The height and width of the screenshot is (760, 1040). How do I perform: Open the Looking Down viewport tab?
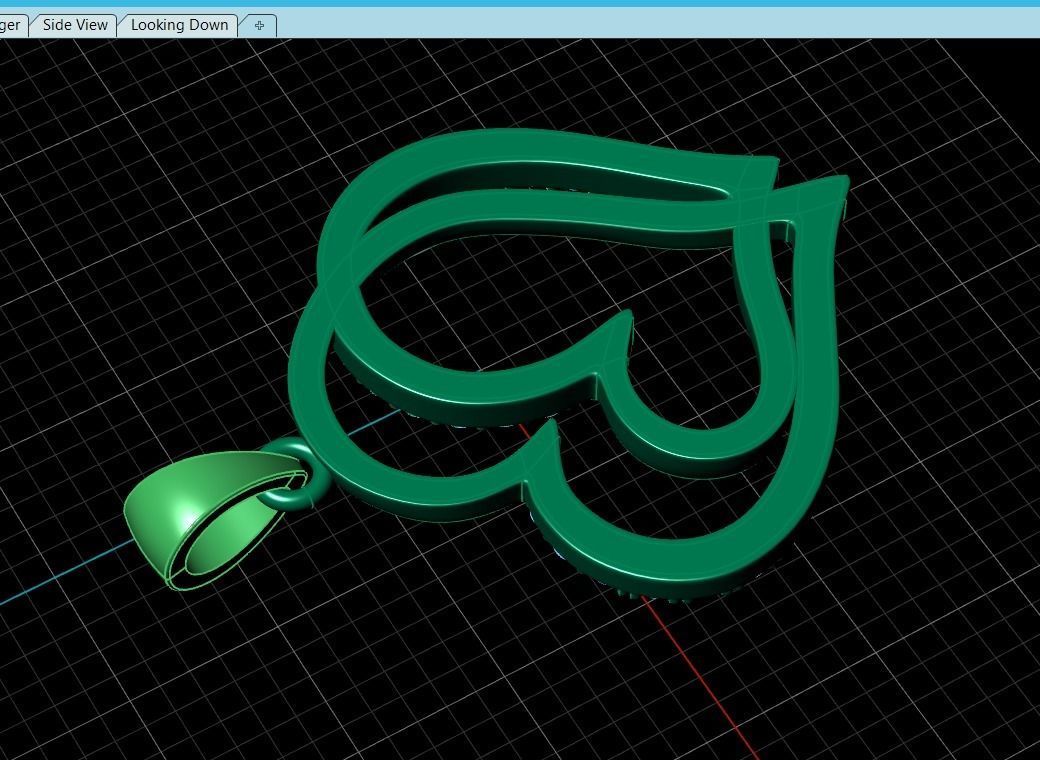179,25
